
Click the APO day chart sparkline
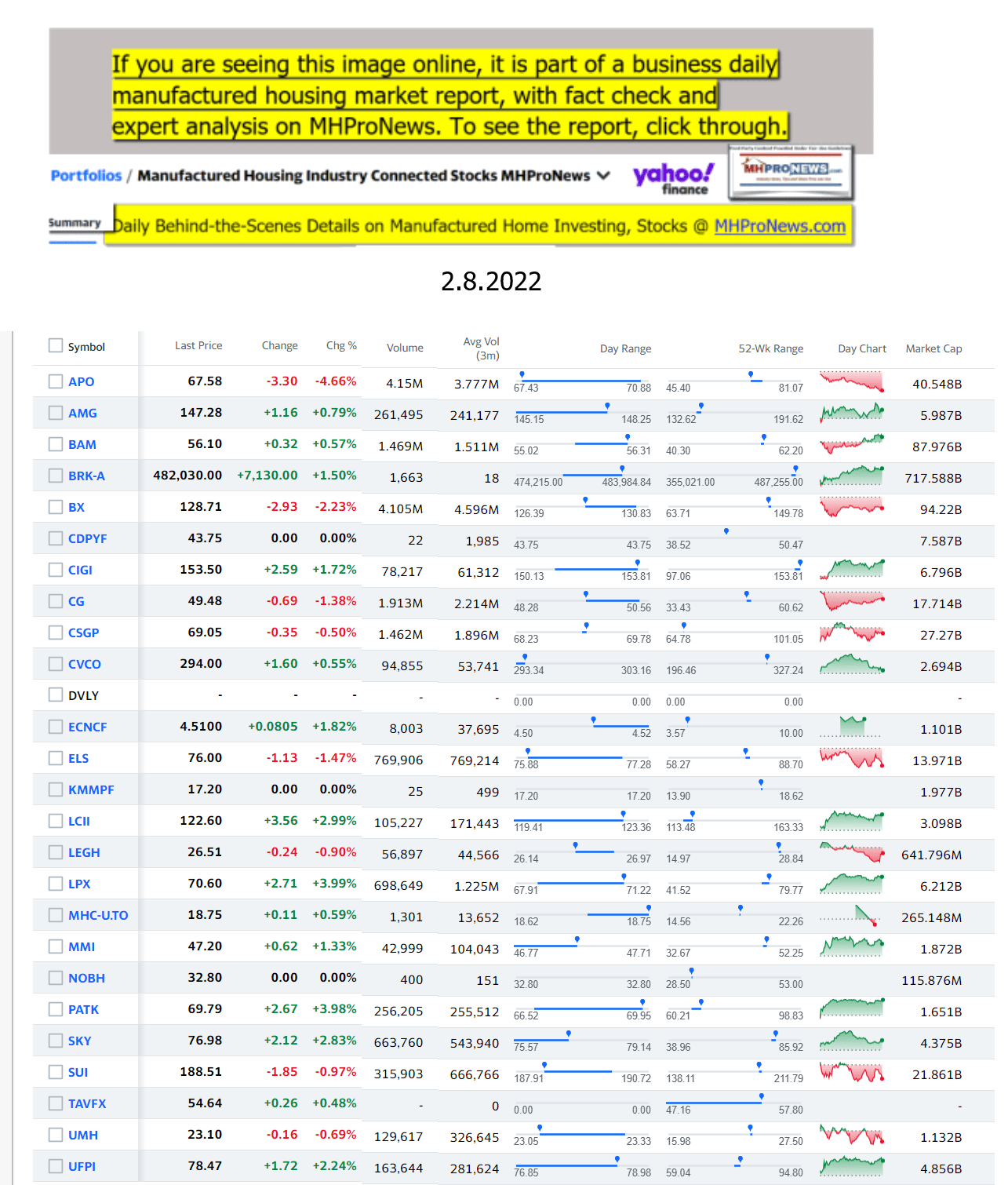[852, 381]
